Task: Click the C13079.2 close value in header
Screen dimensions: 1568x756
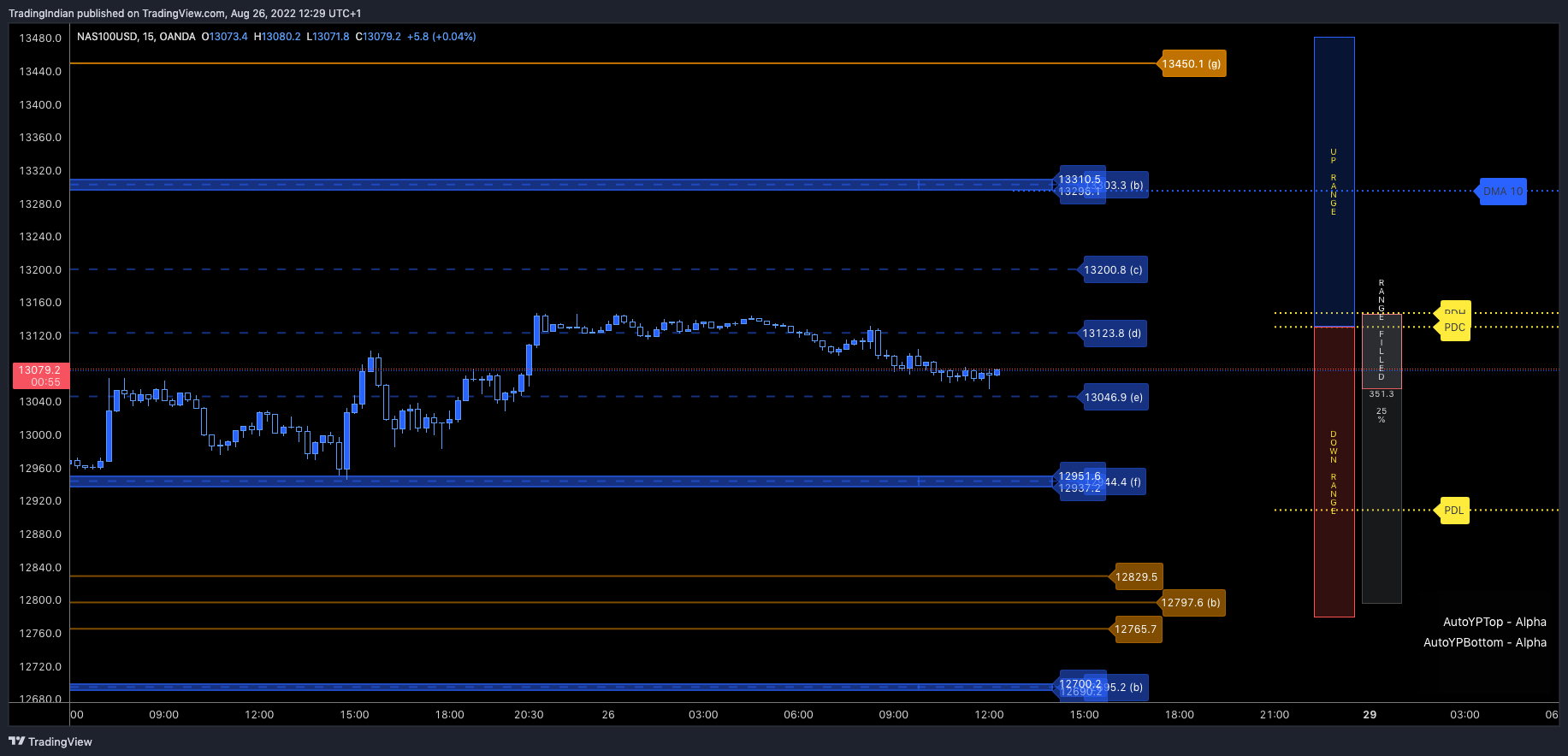Action: 378,37
